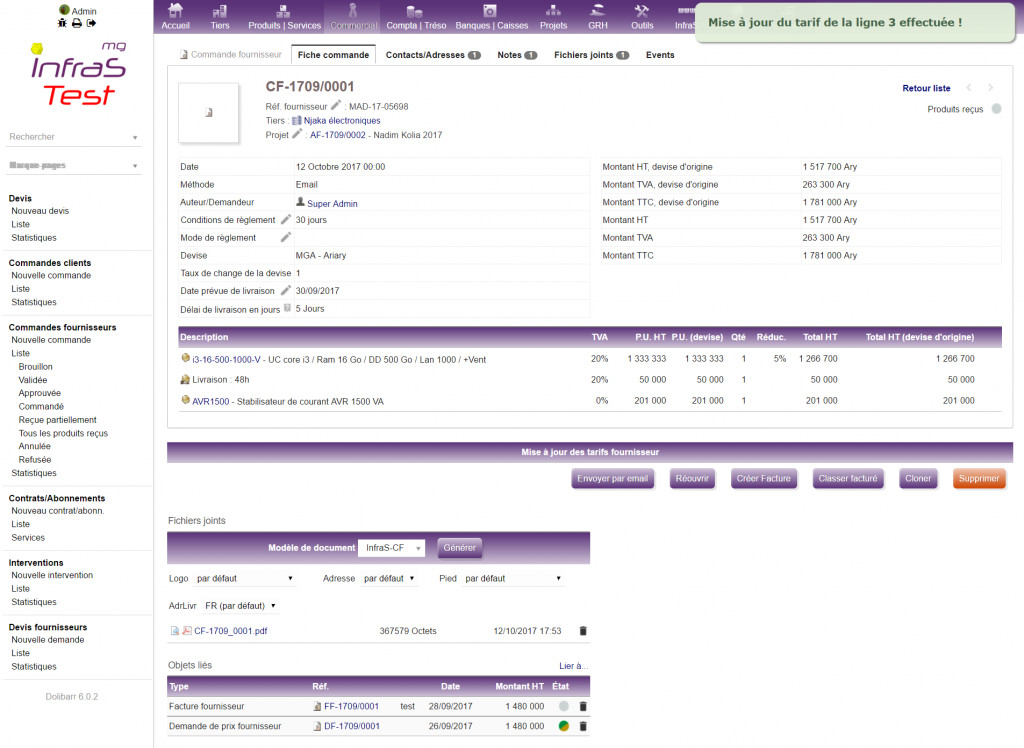Delete CF-1709_0001.pdf with its trash icon
Viewport: 1024px width, 748px height.
pos(583,630)
